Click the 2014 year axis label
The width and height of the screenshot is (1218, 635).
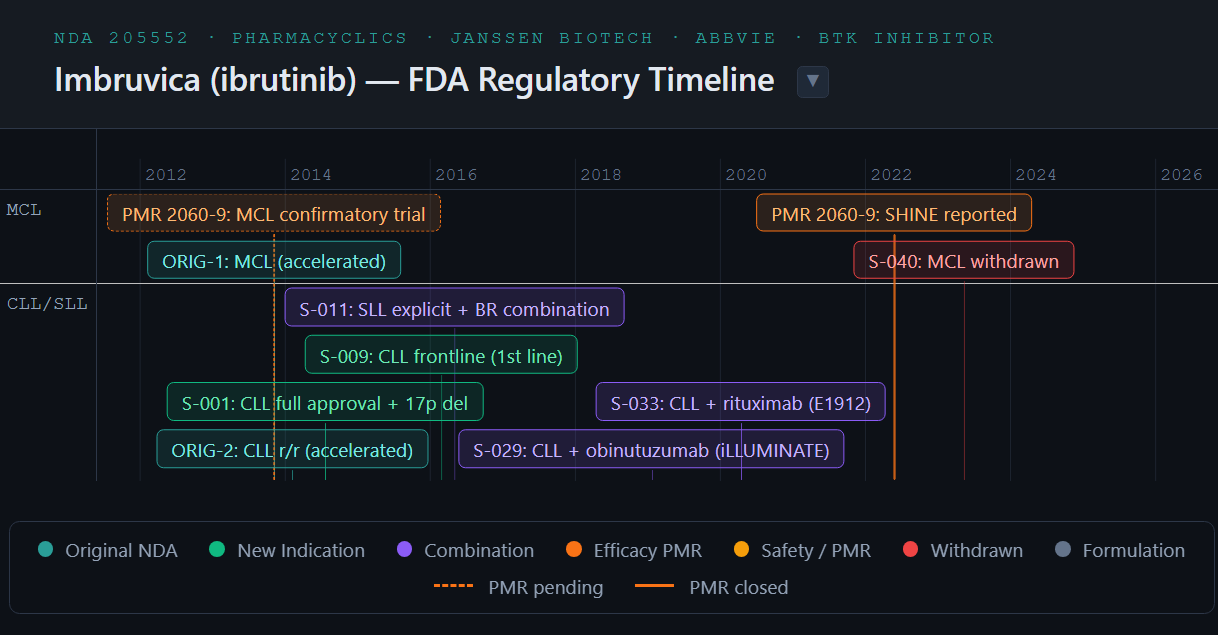pyautogui.click(x=311, y=175)
